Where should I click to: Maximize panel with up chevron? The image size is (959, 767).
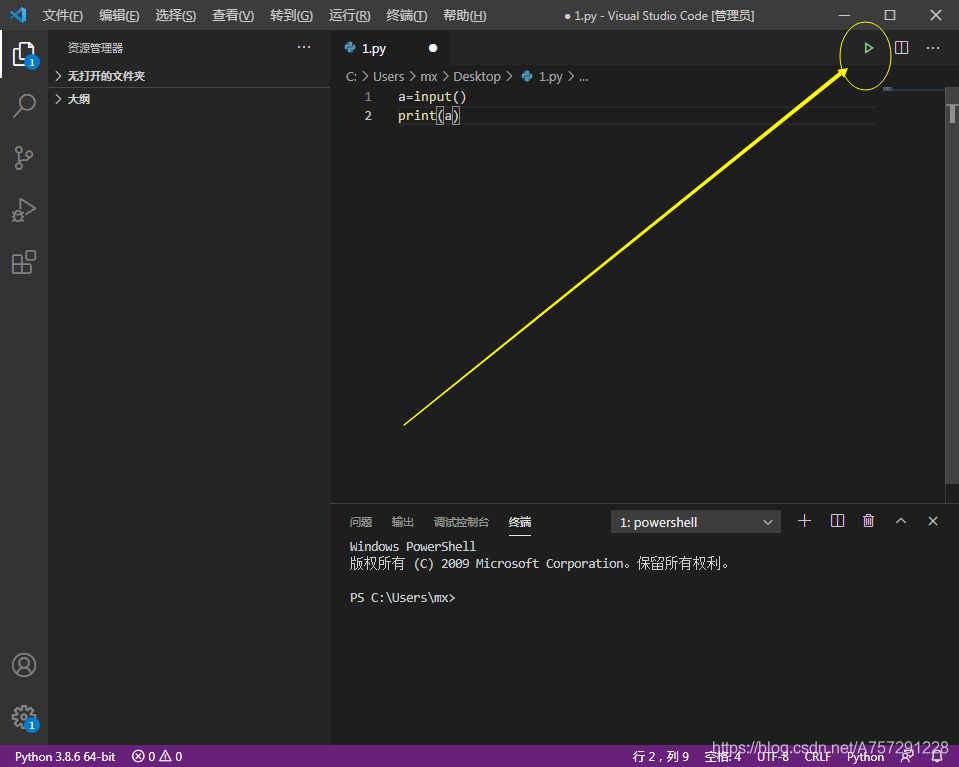click(x=901, y=521)
